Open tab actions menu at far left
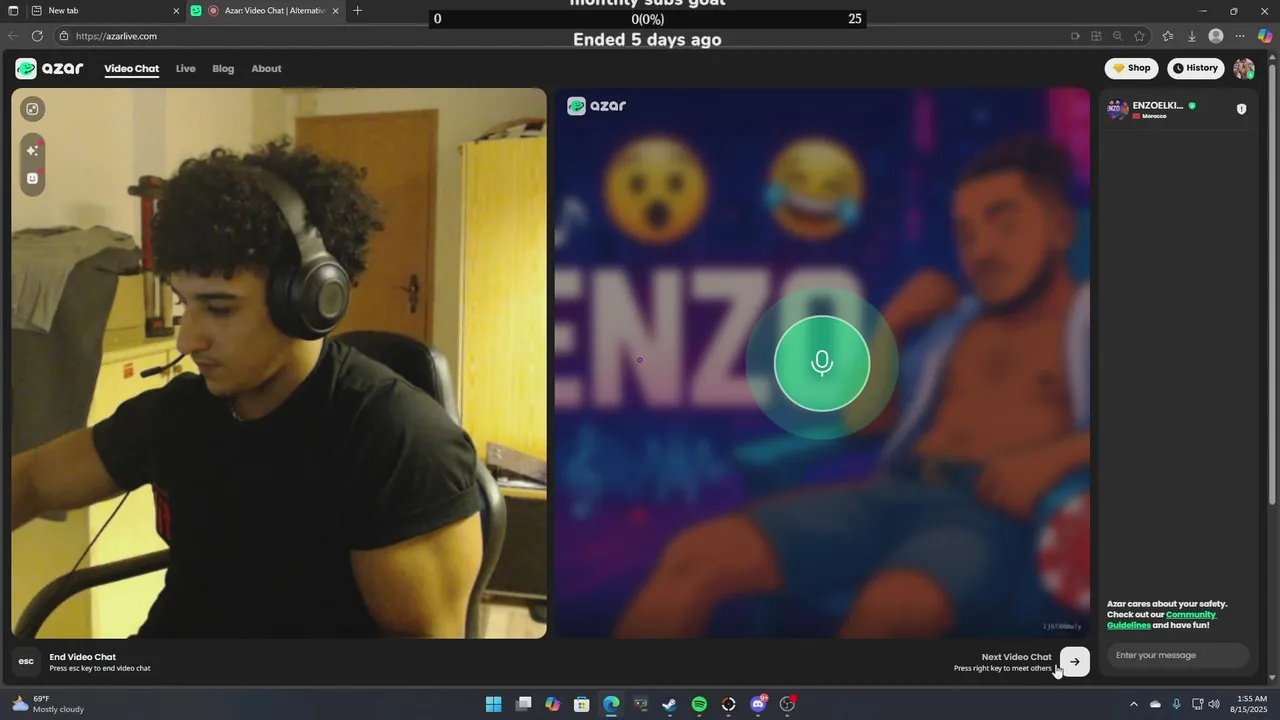 coord(11,11)
